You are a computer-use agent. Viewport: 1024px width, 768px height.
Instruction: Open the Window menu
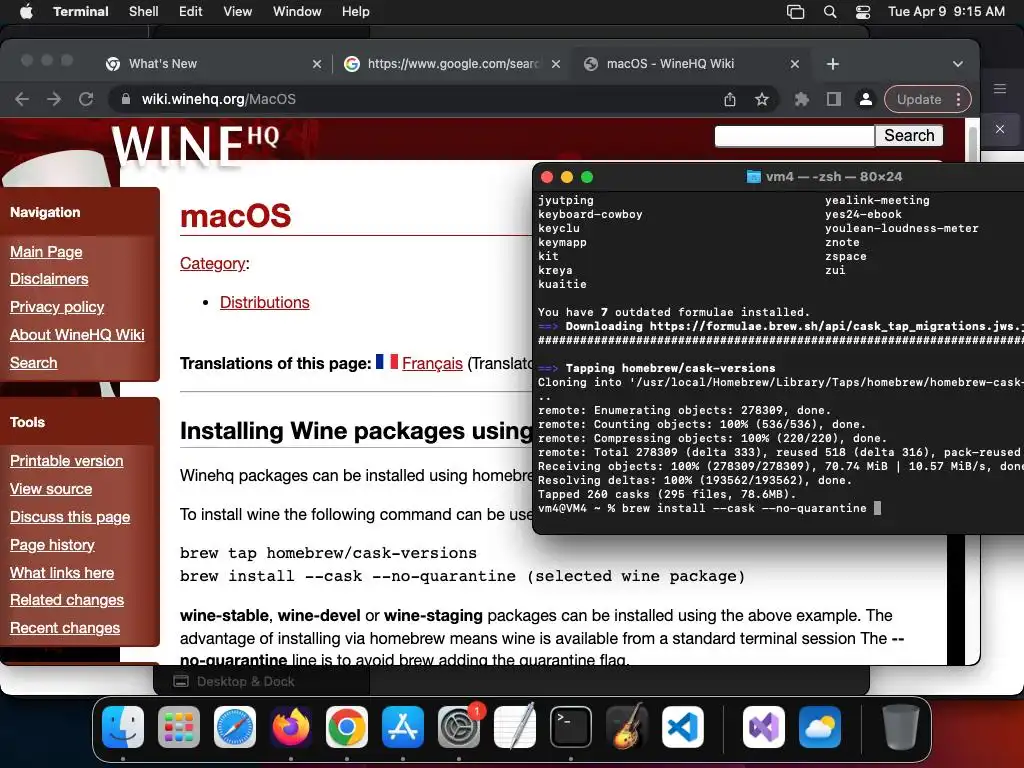coord(296,12)
